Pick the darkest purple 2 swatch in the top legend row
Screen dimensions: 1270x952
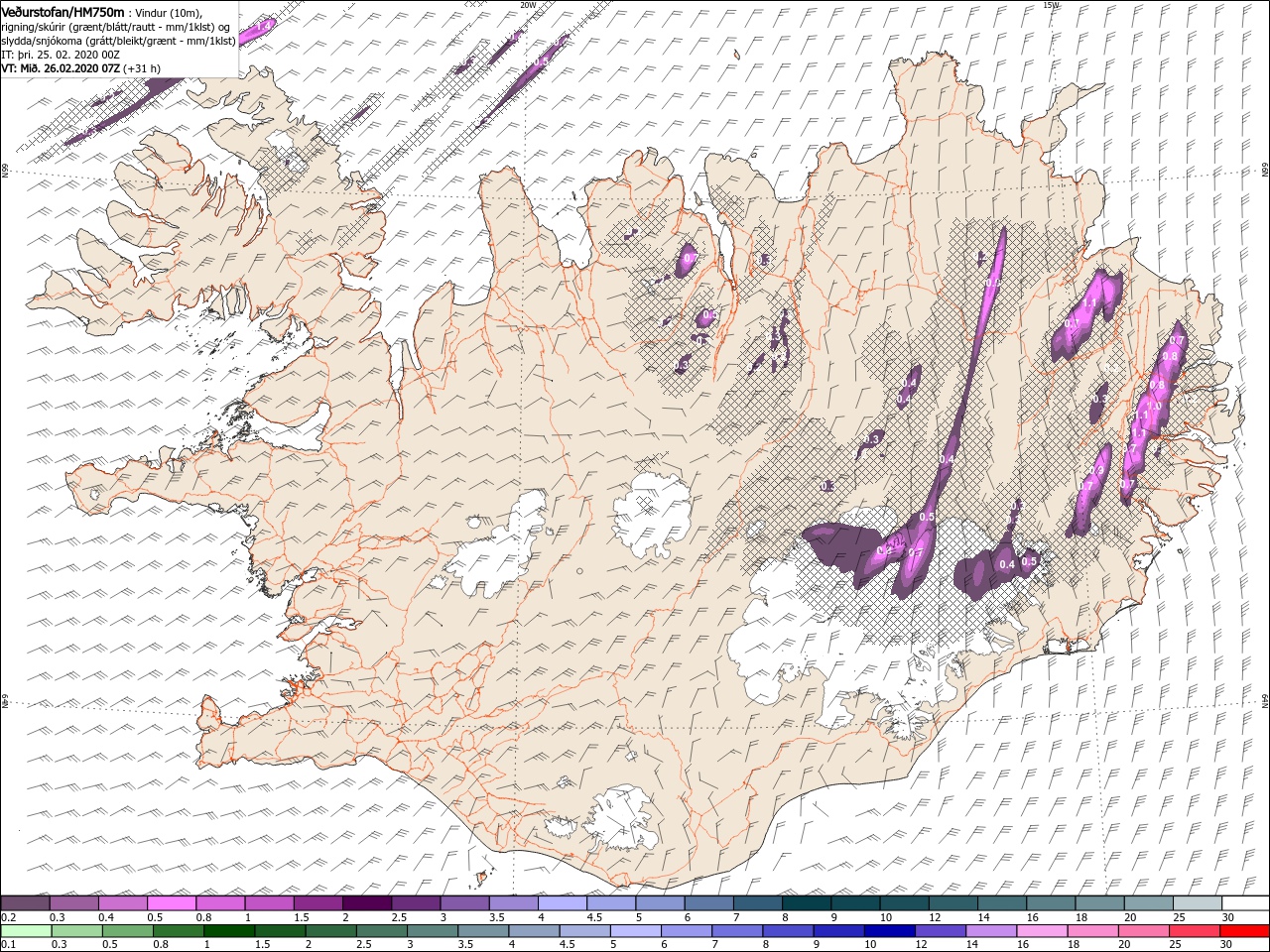point(366,903)
